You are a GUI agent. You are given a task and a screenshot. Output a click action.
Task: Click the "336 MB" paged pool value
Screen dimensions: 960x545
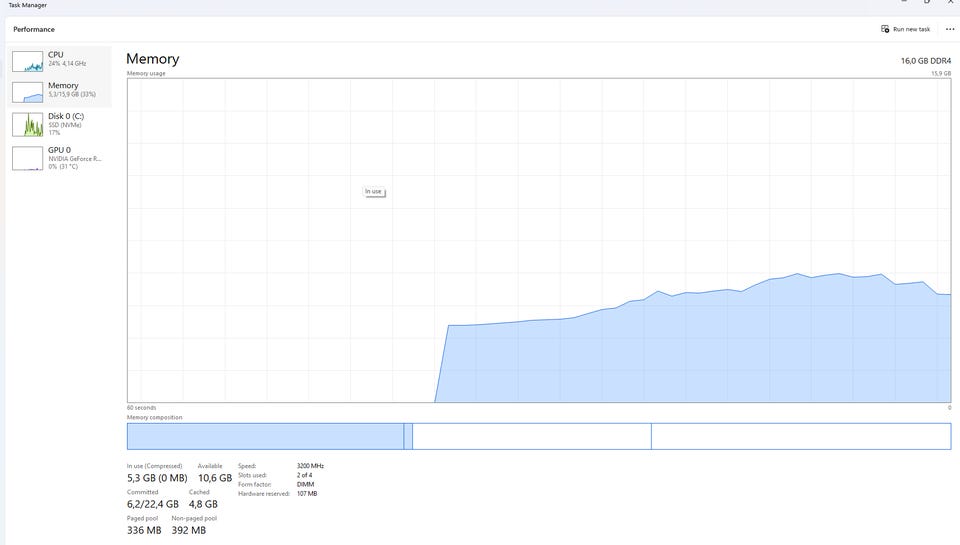point(144,530)
